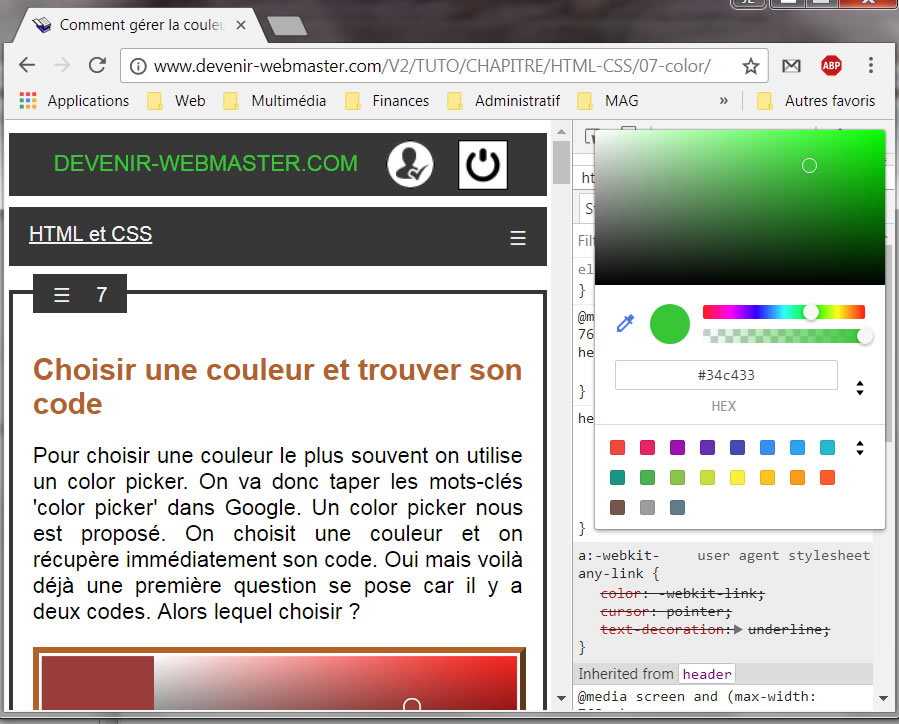Image resolution: width=899 pixels, height=724 pixels.
Task: Click the current green color preview circle
Action: [670, 324]
